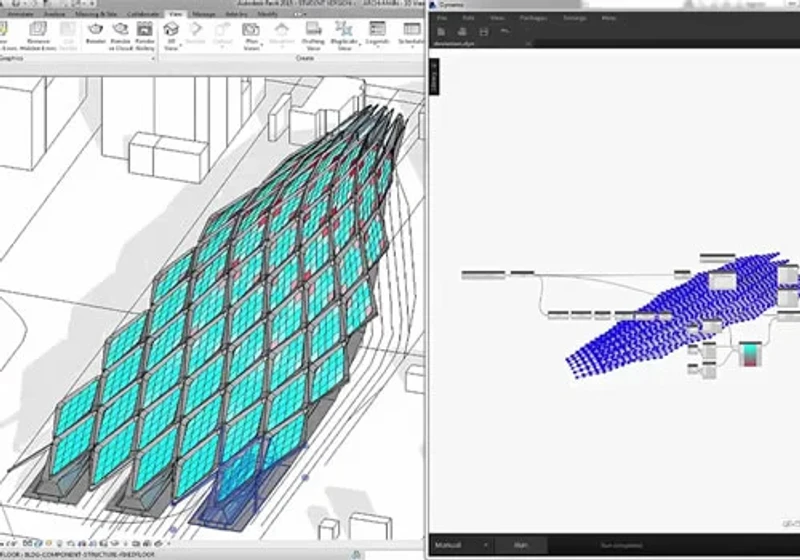800x560 pixels.
Task: Open the Dynamo File menu
Action: click(x=442, y=18)
